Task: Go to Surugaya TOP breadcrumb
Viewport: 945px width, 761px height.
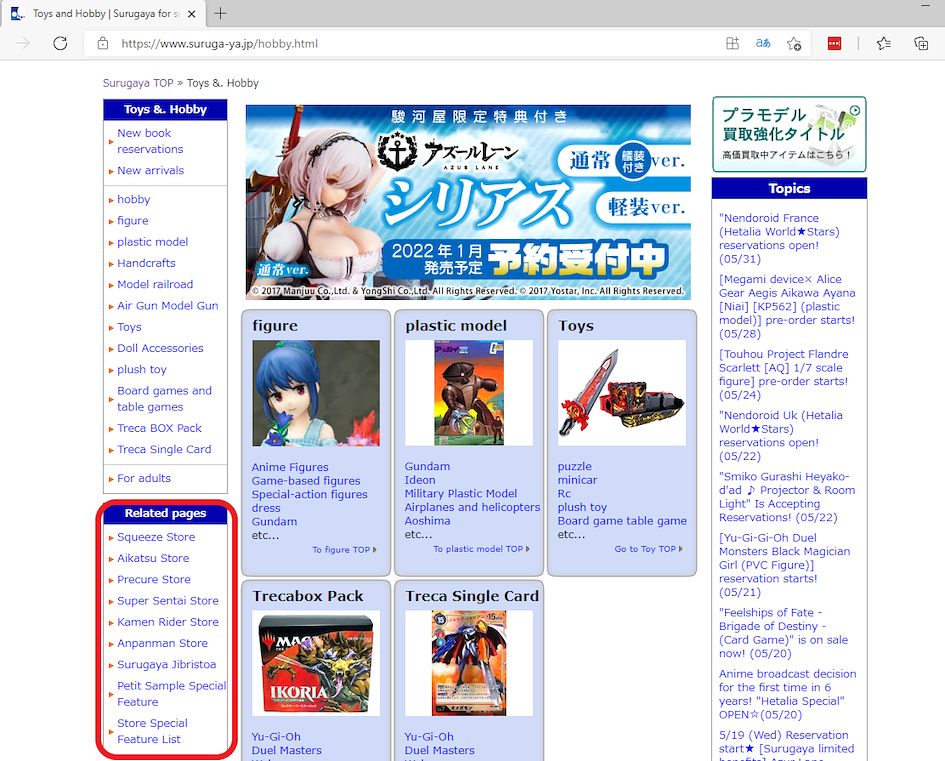Action: click(138, 83)
